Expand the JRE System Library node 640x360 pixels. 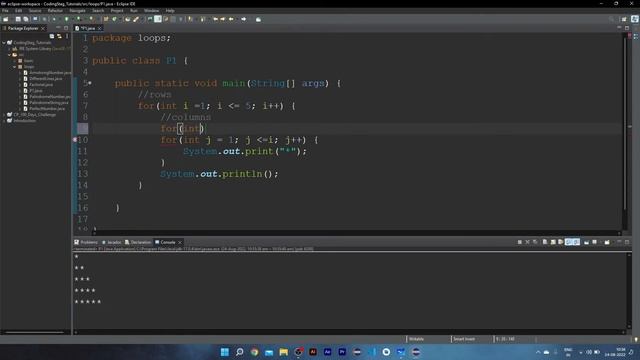pyautogui.click(x=10, y=49)
